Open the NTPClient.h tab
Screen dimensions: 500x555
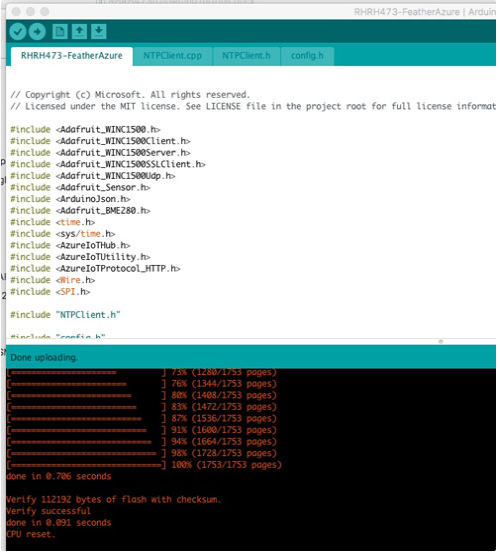pyautogui.click(x=246, y=56)
